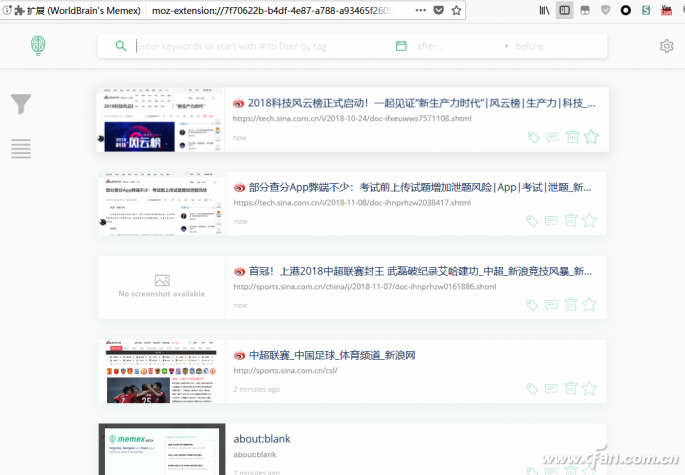The image size is (685, 475).
Task: Open the Memex settings gear
Action: pos(666,46)
